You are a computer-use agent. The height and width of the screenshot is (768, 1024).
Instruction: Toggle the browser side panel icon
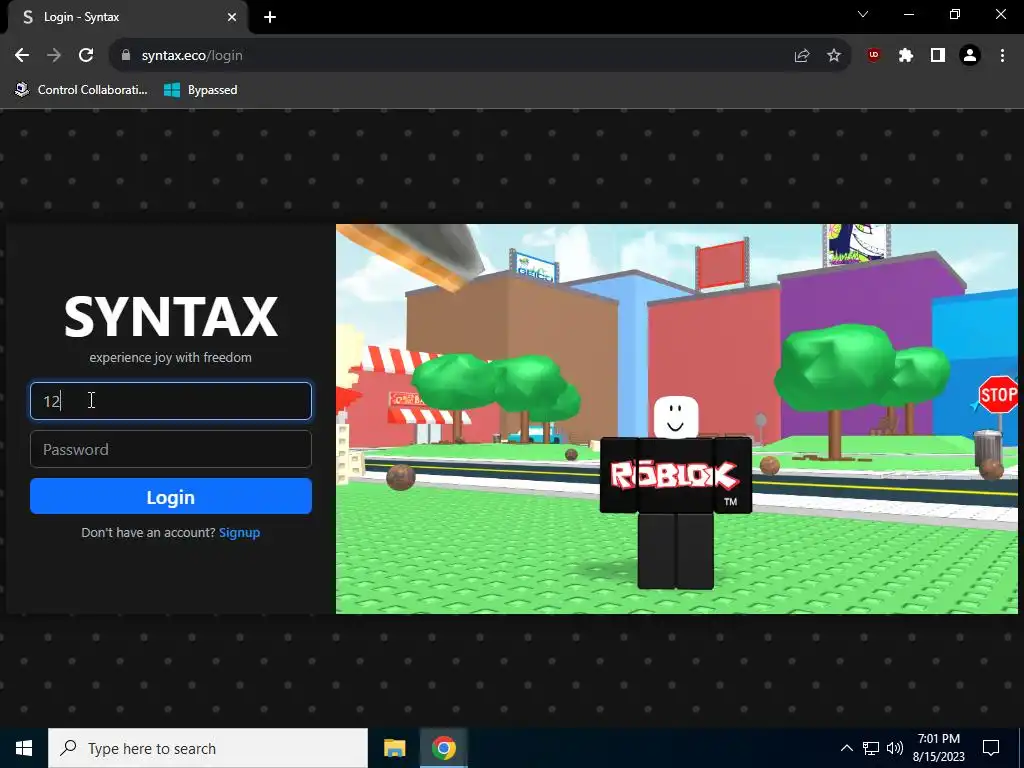point(938,56)
